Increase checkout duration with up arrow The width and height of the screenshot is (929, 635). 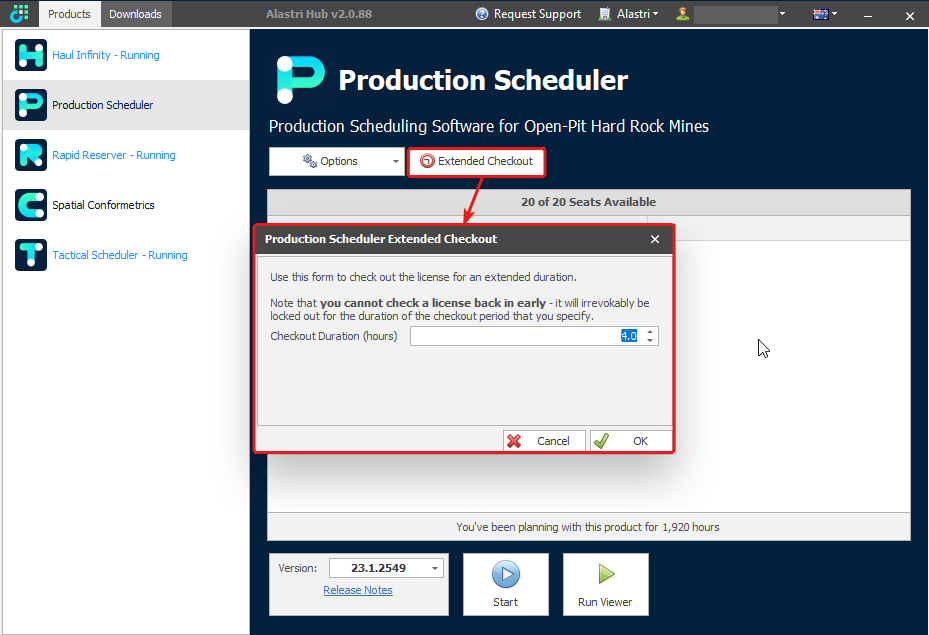coord(650,332)
